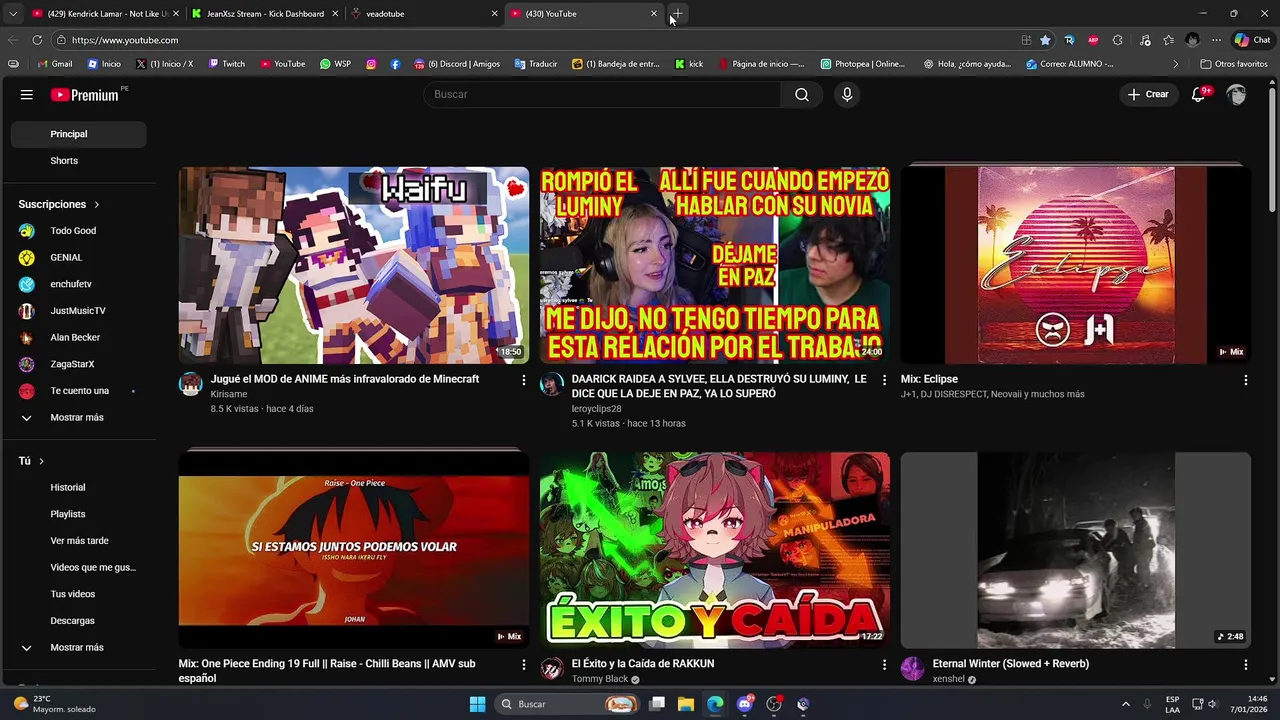The image size is (1280, 720).
Task: Click the browser address bar URL
Action: click(125, 40)
